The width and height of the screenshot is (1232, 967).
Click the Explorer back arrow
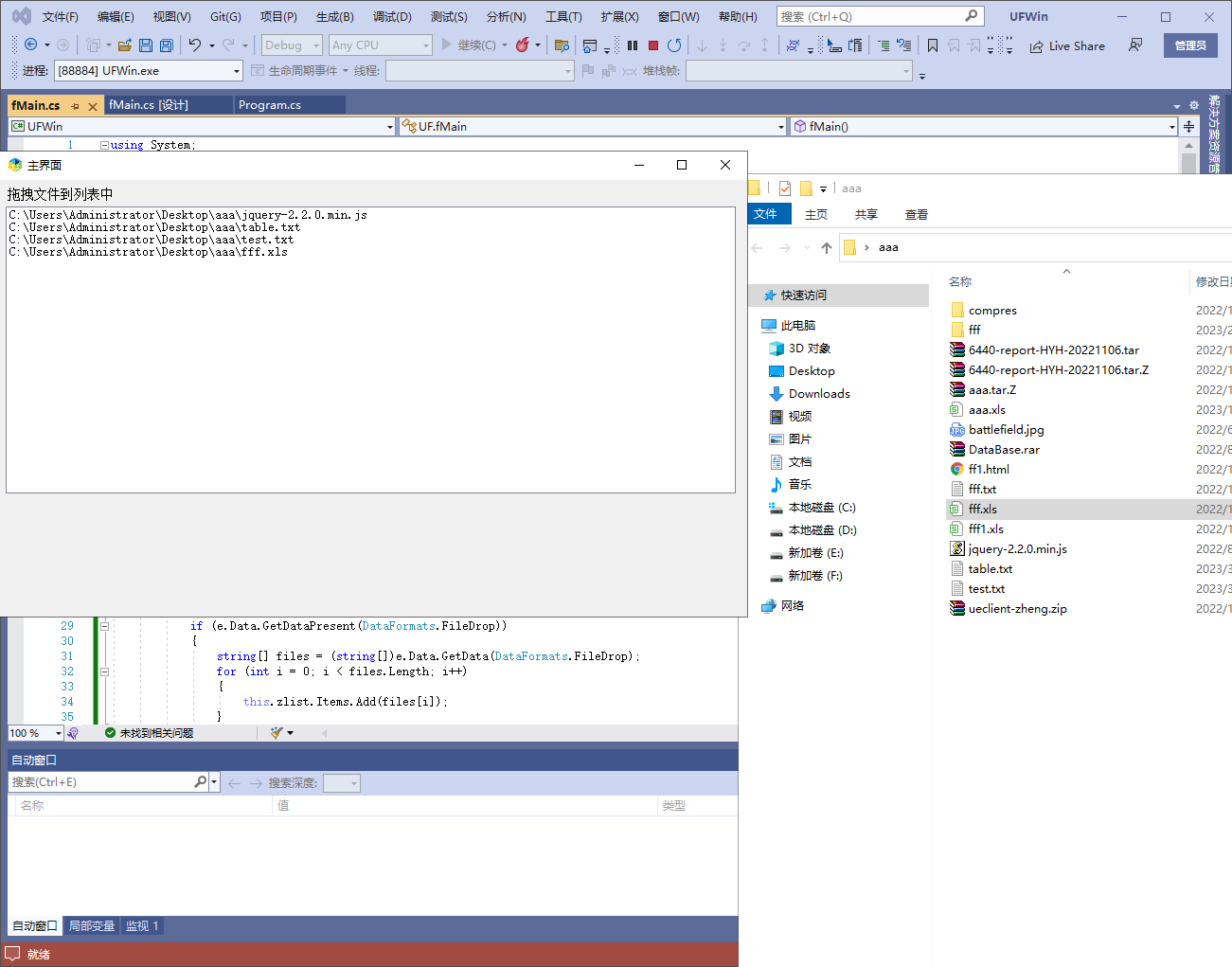click(757, 248)
